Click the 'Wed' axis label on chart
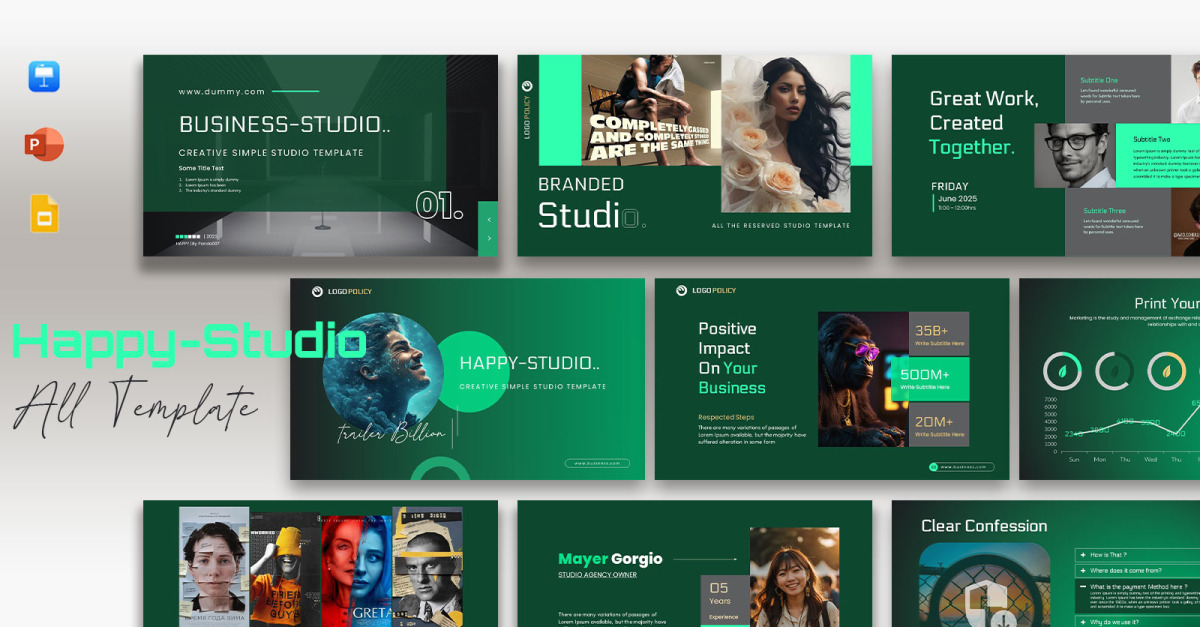Screen dimensions: 1200x627 click(x=1151, y=460)
